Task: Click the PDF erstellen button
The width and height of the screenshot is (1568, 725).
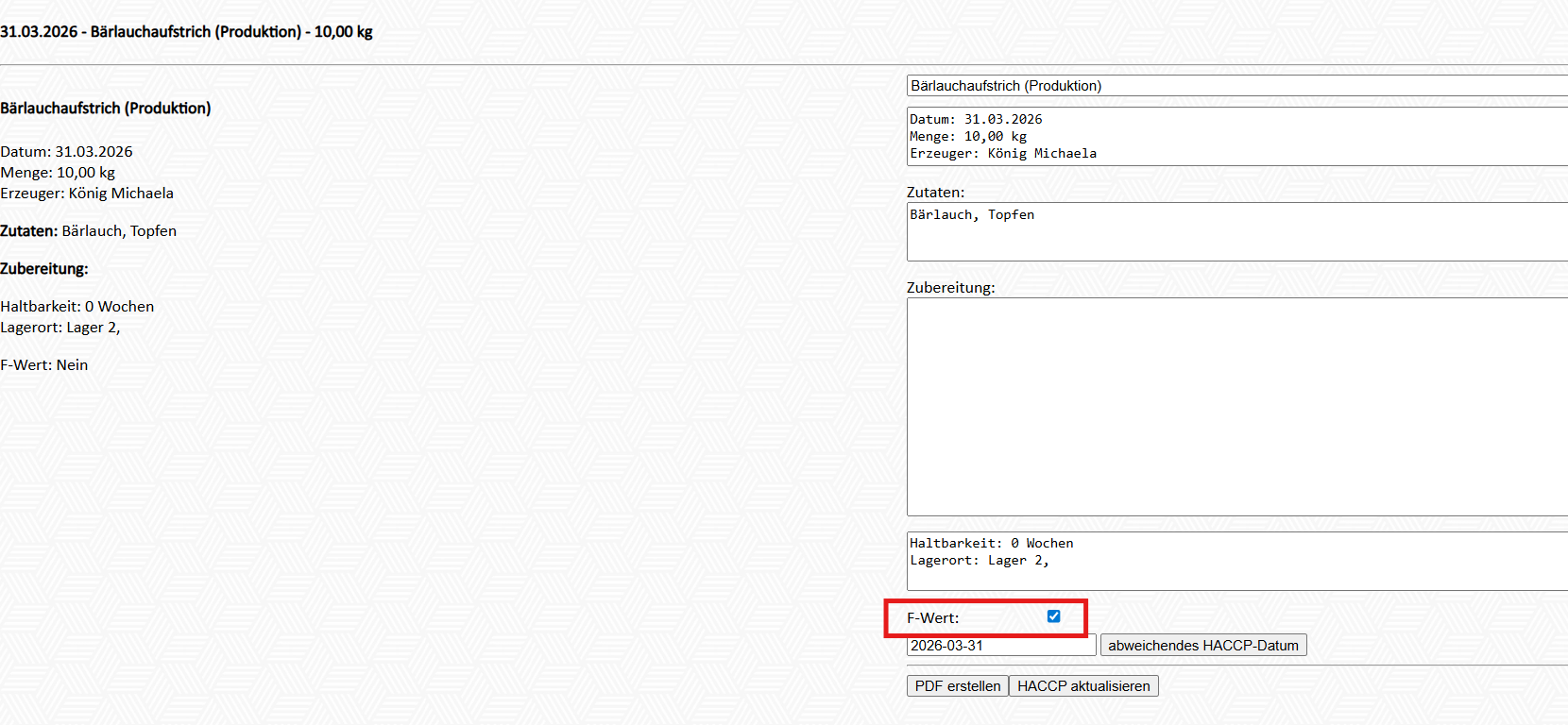Action: pos(957,686)
